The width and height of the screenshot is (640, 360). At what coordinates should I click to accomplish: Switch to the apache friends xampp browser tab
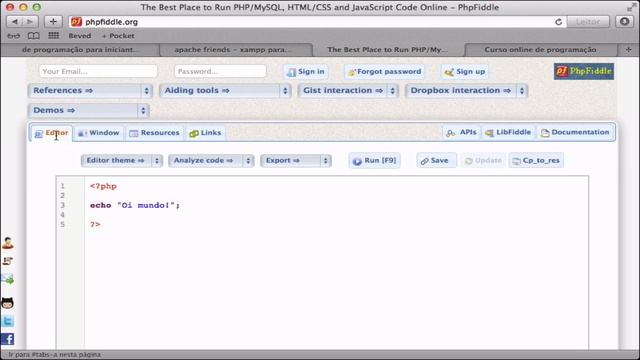(x=236, y=49)
